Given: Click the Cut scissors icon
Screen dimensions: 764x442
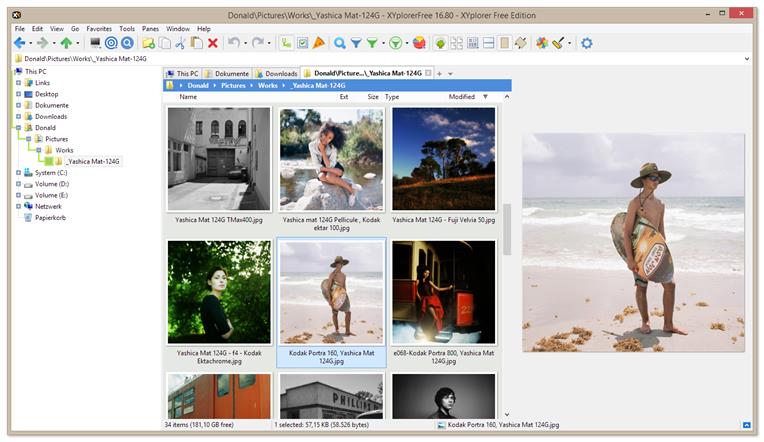Looking at the screenshot, I should click(180, 43).
